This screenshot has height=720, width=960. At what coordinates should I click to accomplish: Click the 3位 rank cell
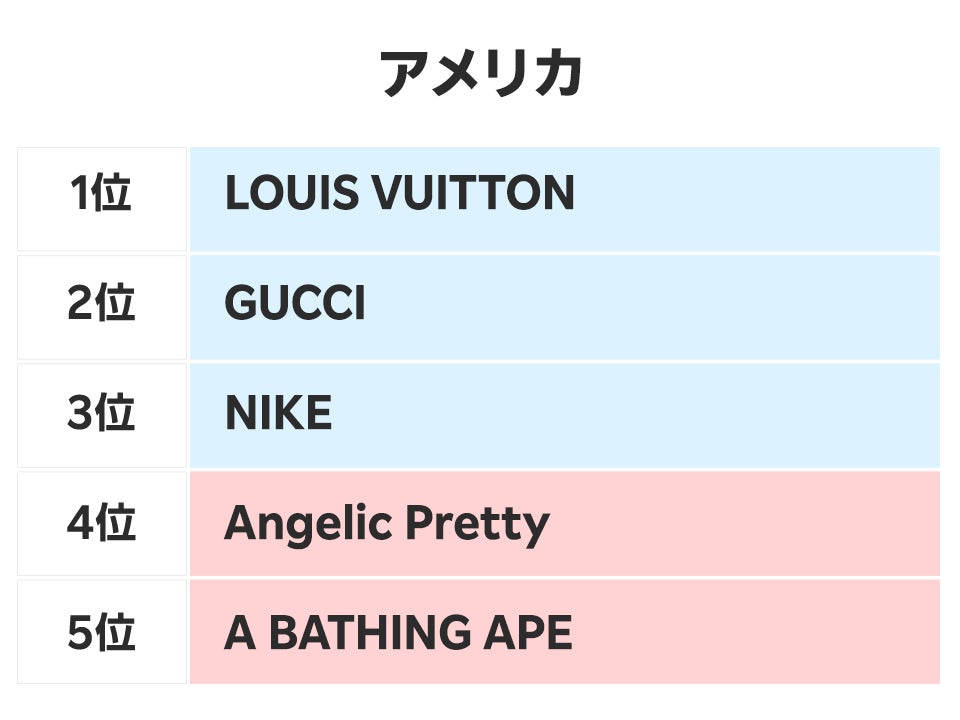[101, 414]
